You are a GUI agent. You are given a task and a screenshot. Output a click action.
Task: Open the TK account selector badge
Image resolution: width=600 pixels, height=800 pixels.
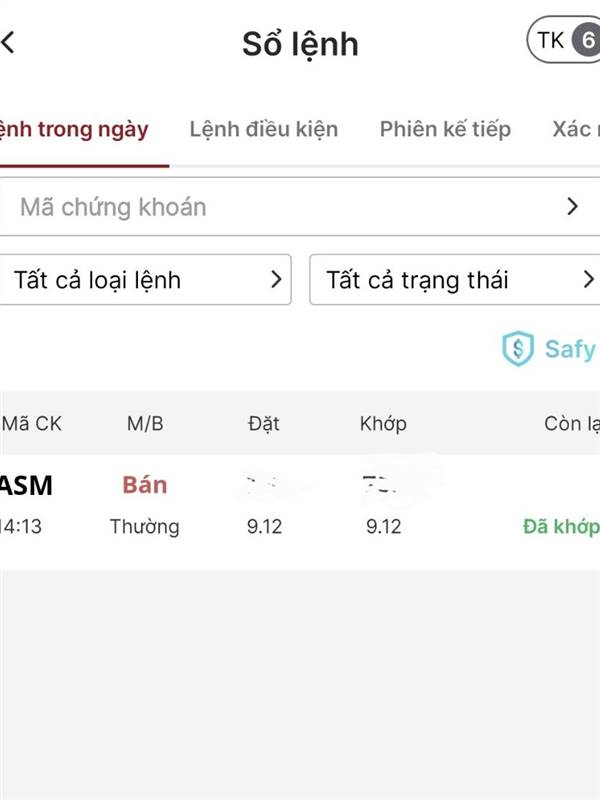coord(565,41)
